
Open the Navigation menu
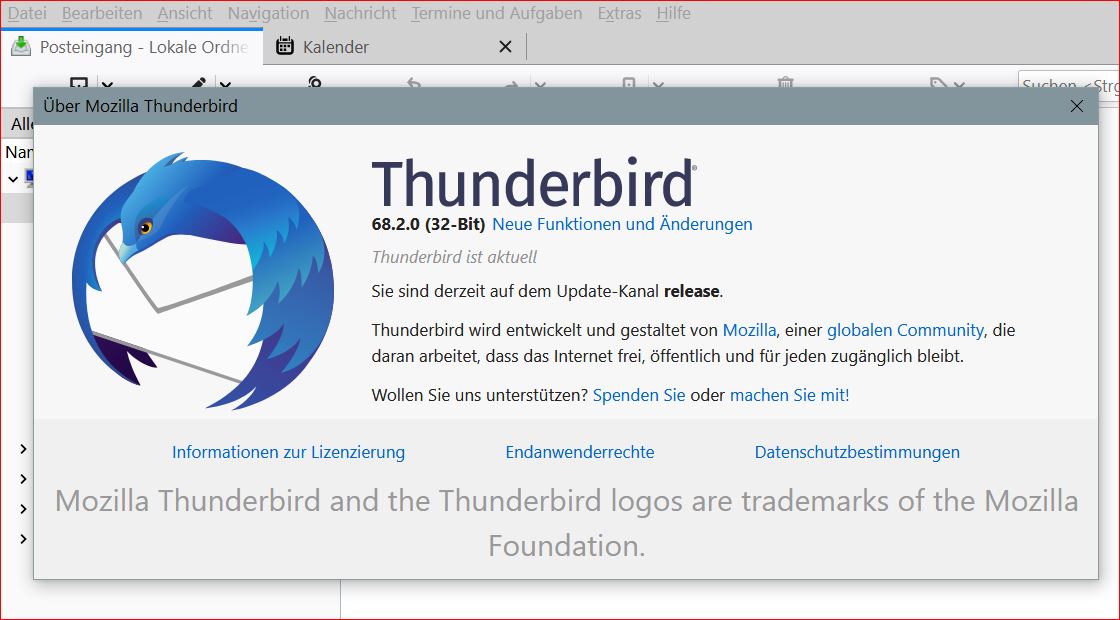click(x=268, y=13)
